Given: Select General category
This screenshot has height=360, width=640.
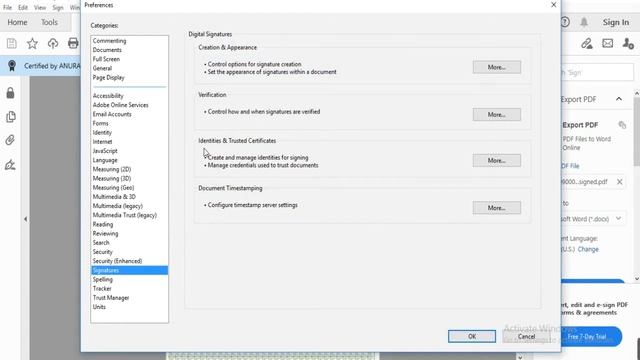Looking at the screenshot, I should [x=102, y=68].
